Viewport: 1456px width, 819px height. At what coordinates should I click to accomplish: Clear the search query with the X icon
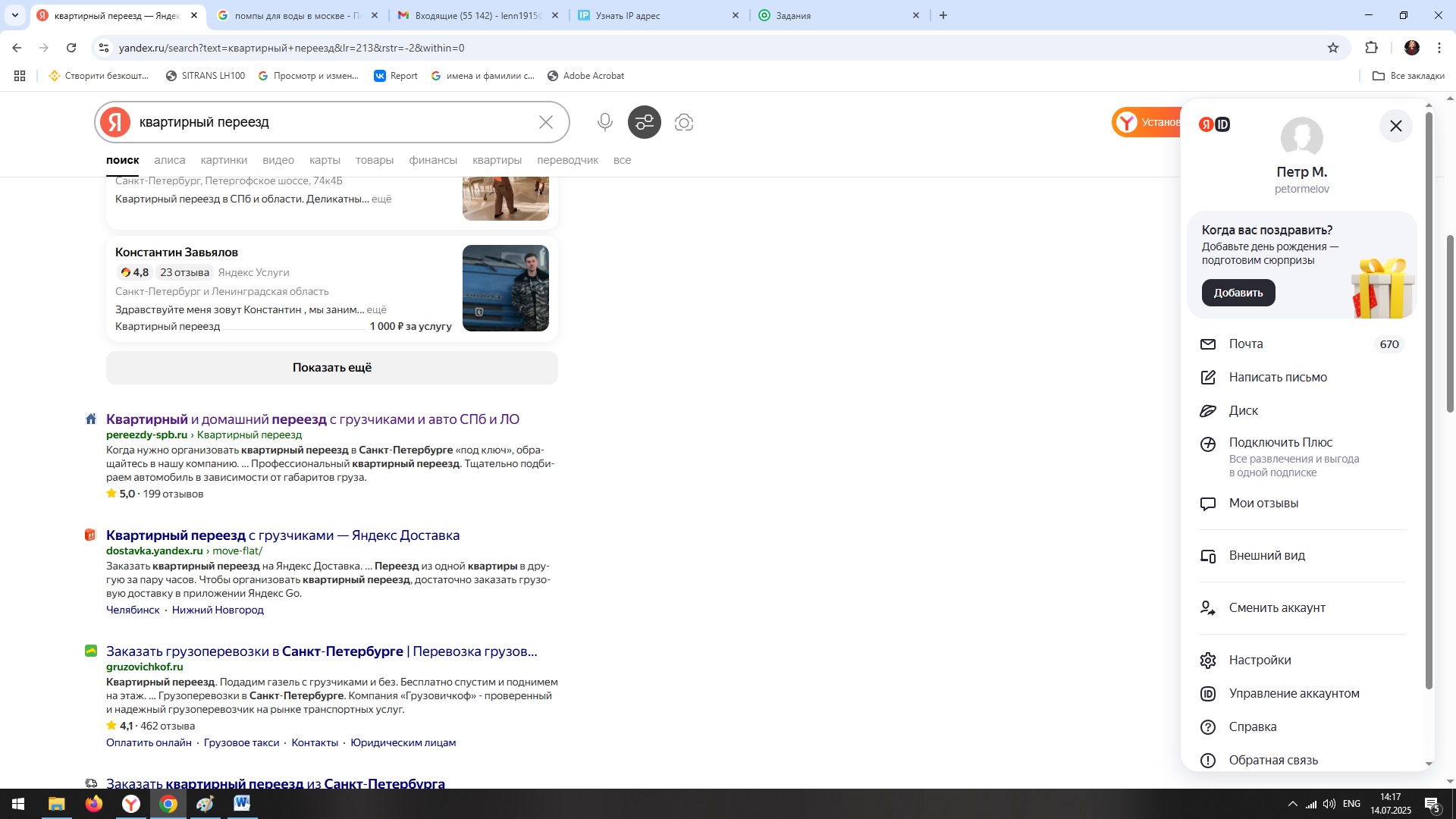click(x=546, y=122)
